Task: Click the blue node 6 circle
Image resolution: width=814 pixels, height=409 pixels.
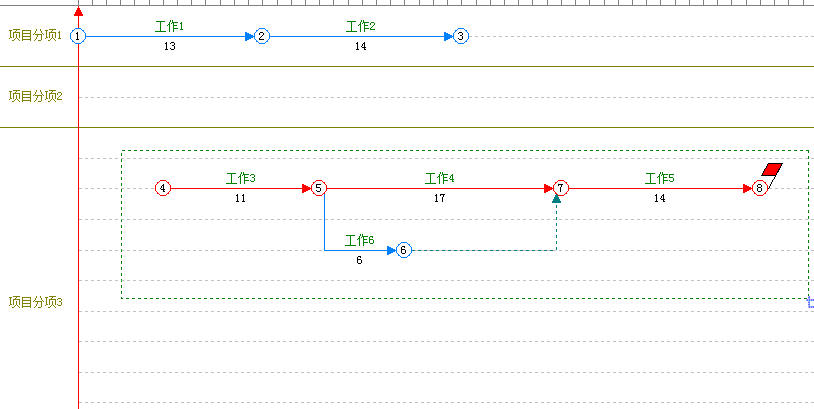Action: tap(403, 250)
